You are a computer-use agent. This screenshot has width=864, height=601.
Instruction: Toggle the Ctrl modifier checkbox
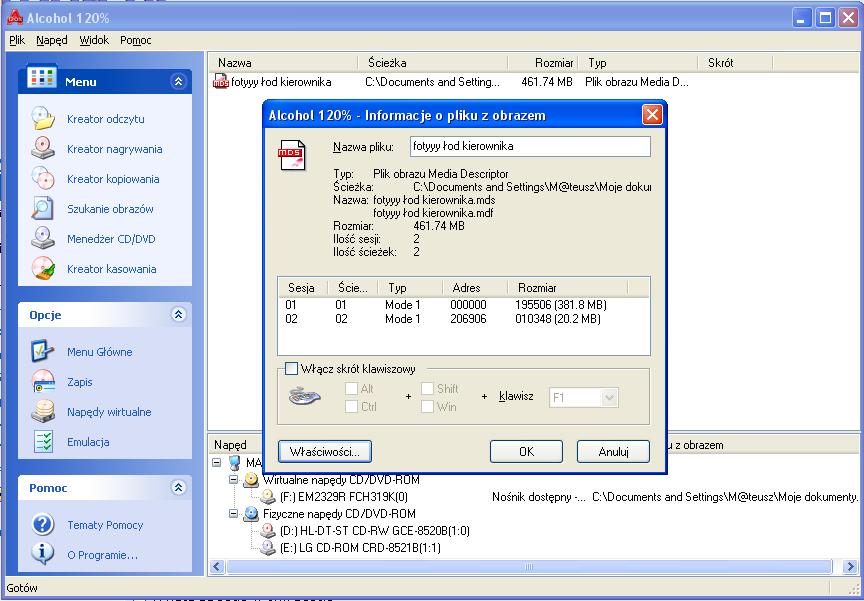point(351,407)
